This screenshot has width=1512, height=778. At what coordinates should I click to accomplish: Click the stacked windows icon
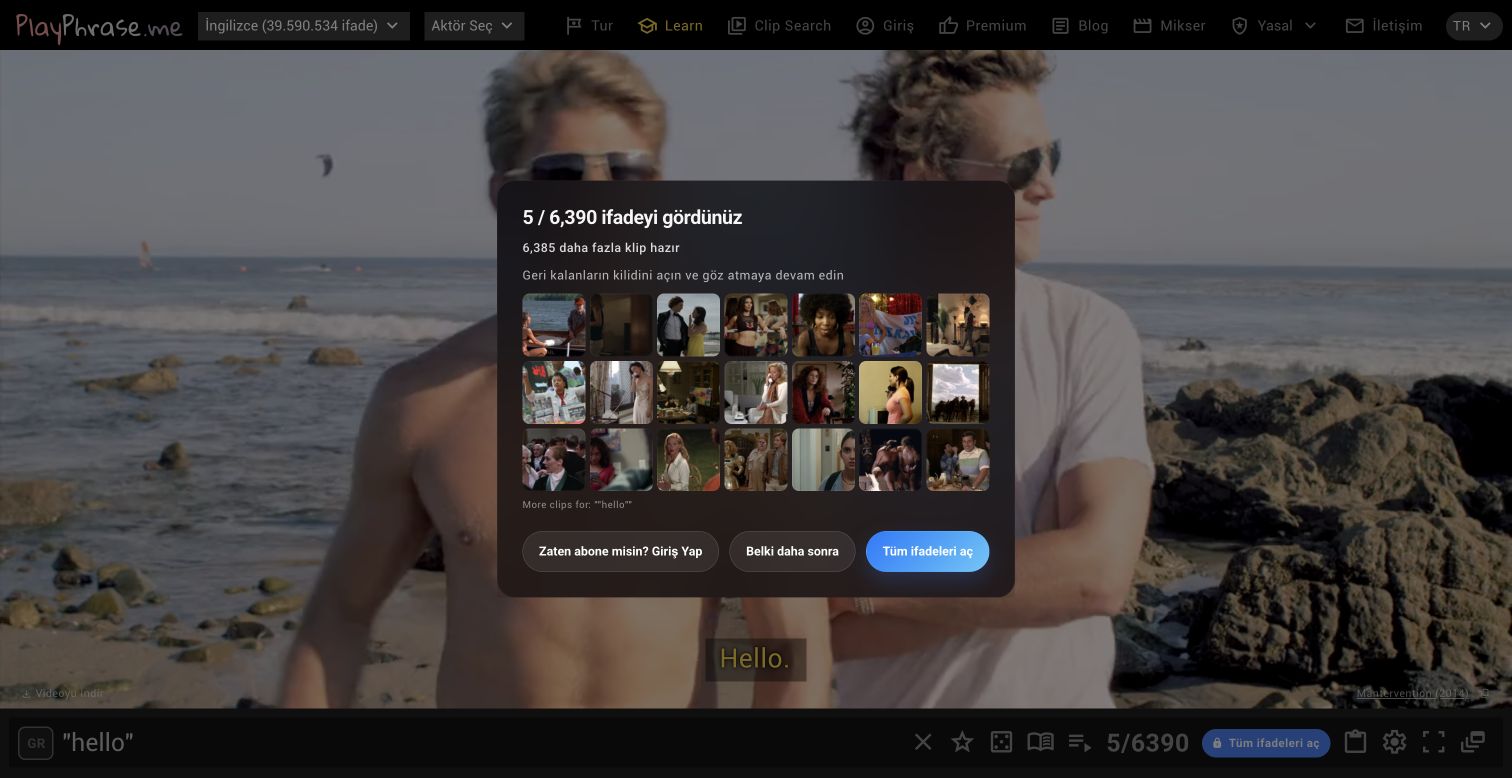1473,742
